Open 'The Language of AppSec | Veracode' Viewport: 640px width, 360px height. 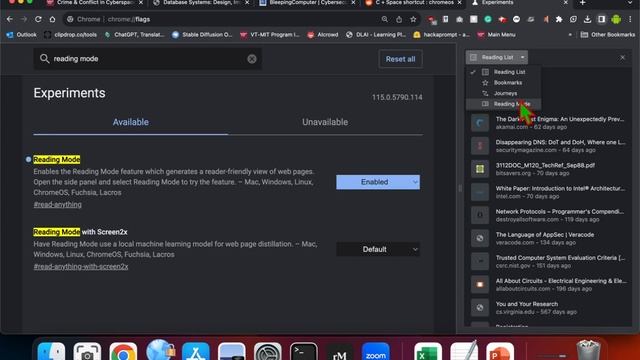click(x=549, y=238)
